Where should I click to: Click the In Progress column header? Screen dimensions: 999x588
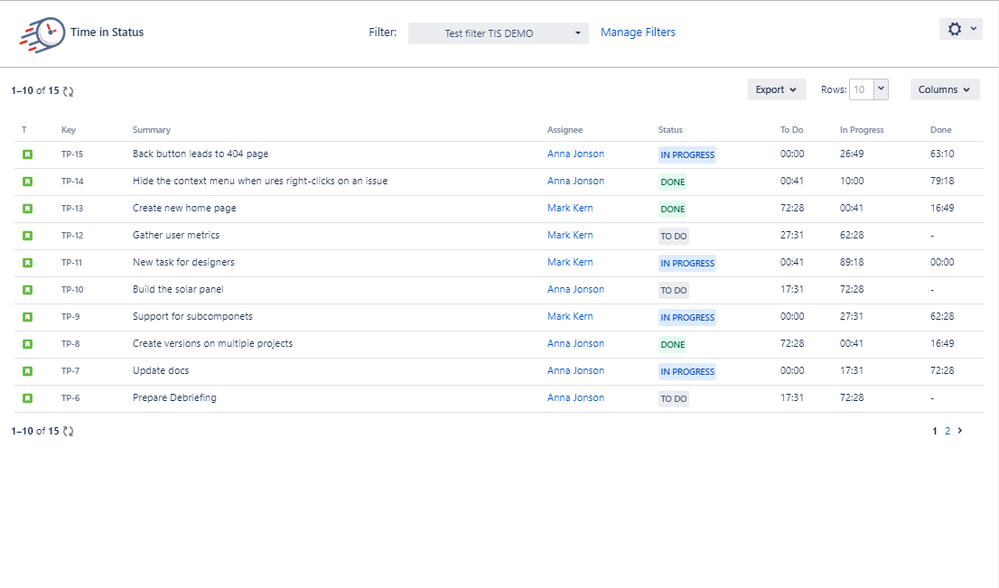[861, 130]
